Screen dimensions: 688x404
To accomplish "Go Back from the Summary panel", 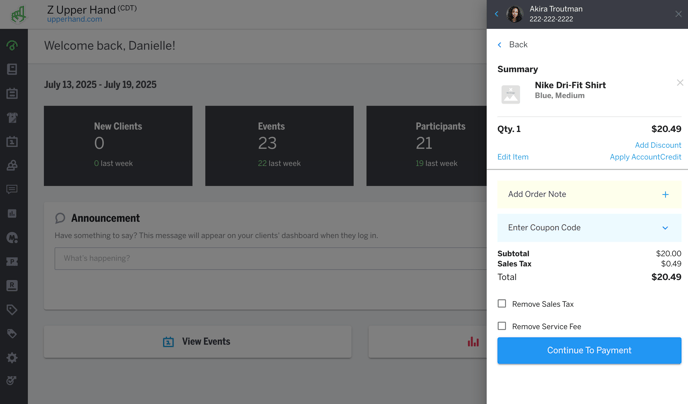I will (x=512, y=45).
